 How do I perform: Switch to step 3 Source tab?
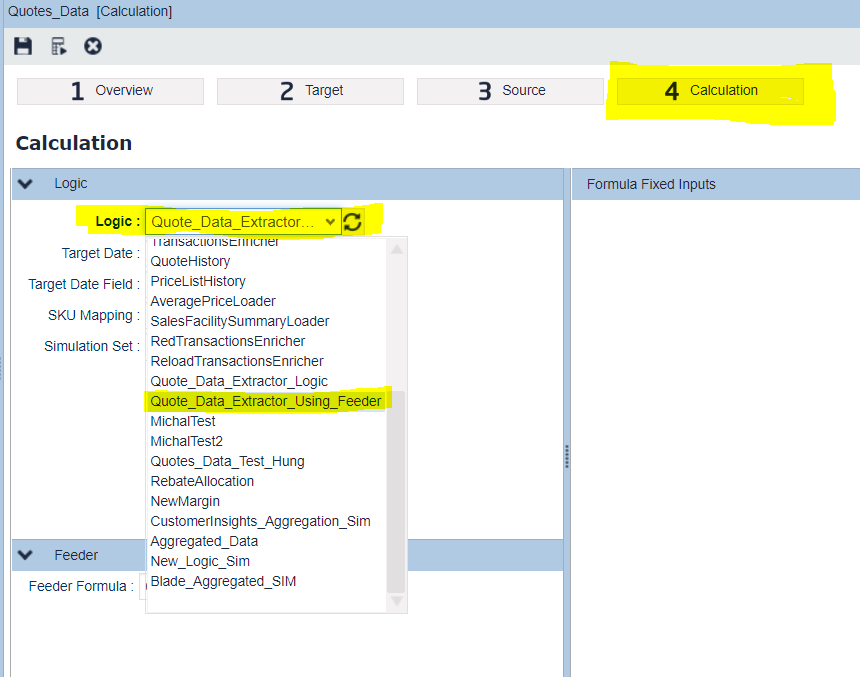pos(510,91)
